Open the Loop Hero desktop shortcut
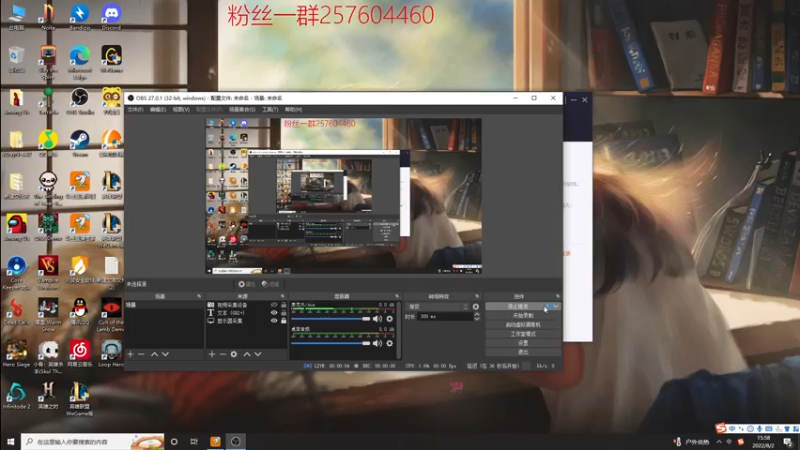800x450 pixels. point(111,354)
